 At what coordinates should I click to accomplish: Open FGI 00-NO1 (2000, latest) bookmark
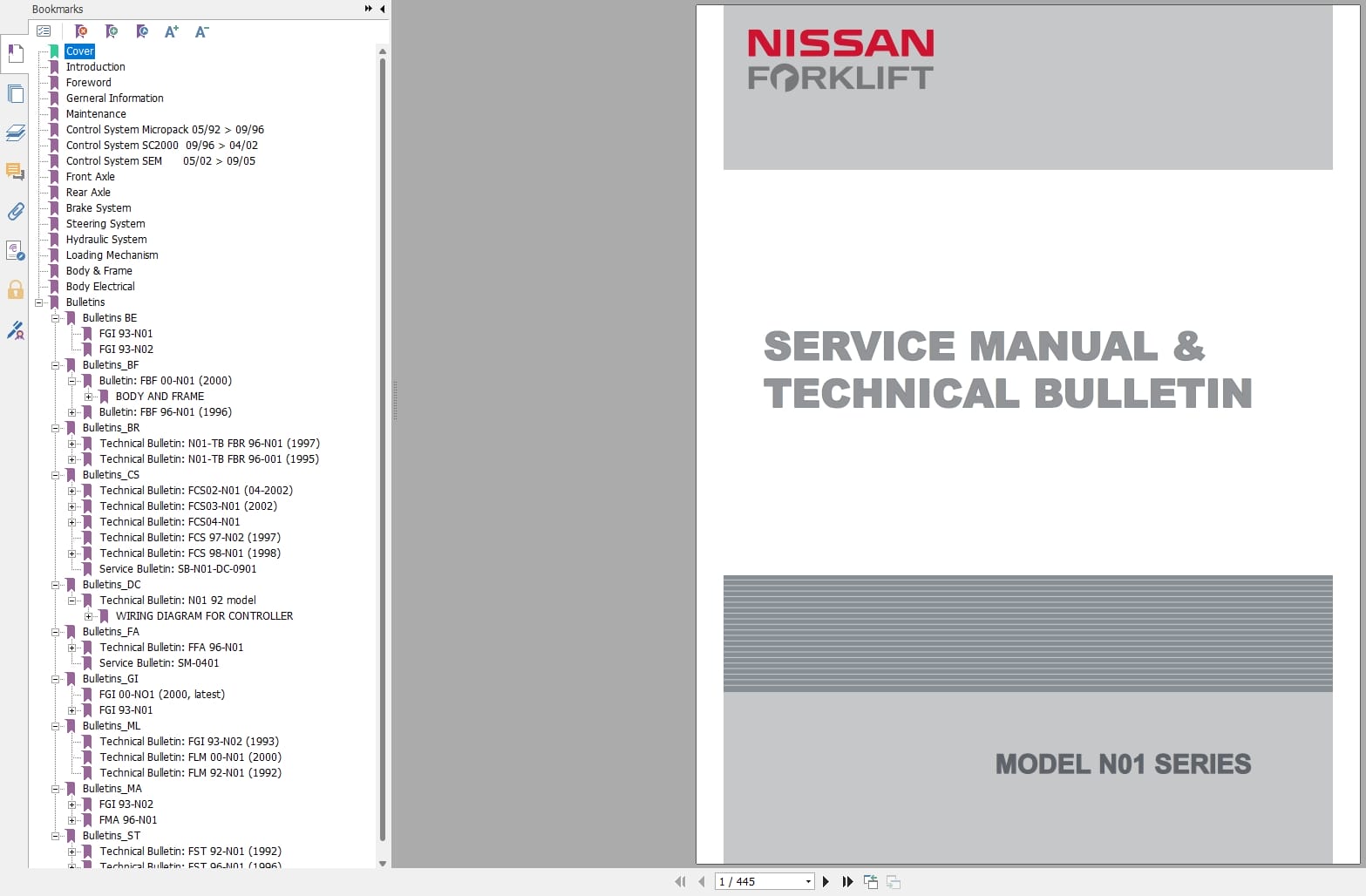(x=161, y=695)
